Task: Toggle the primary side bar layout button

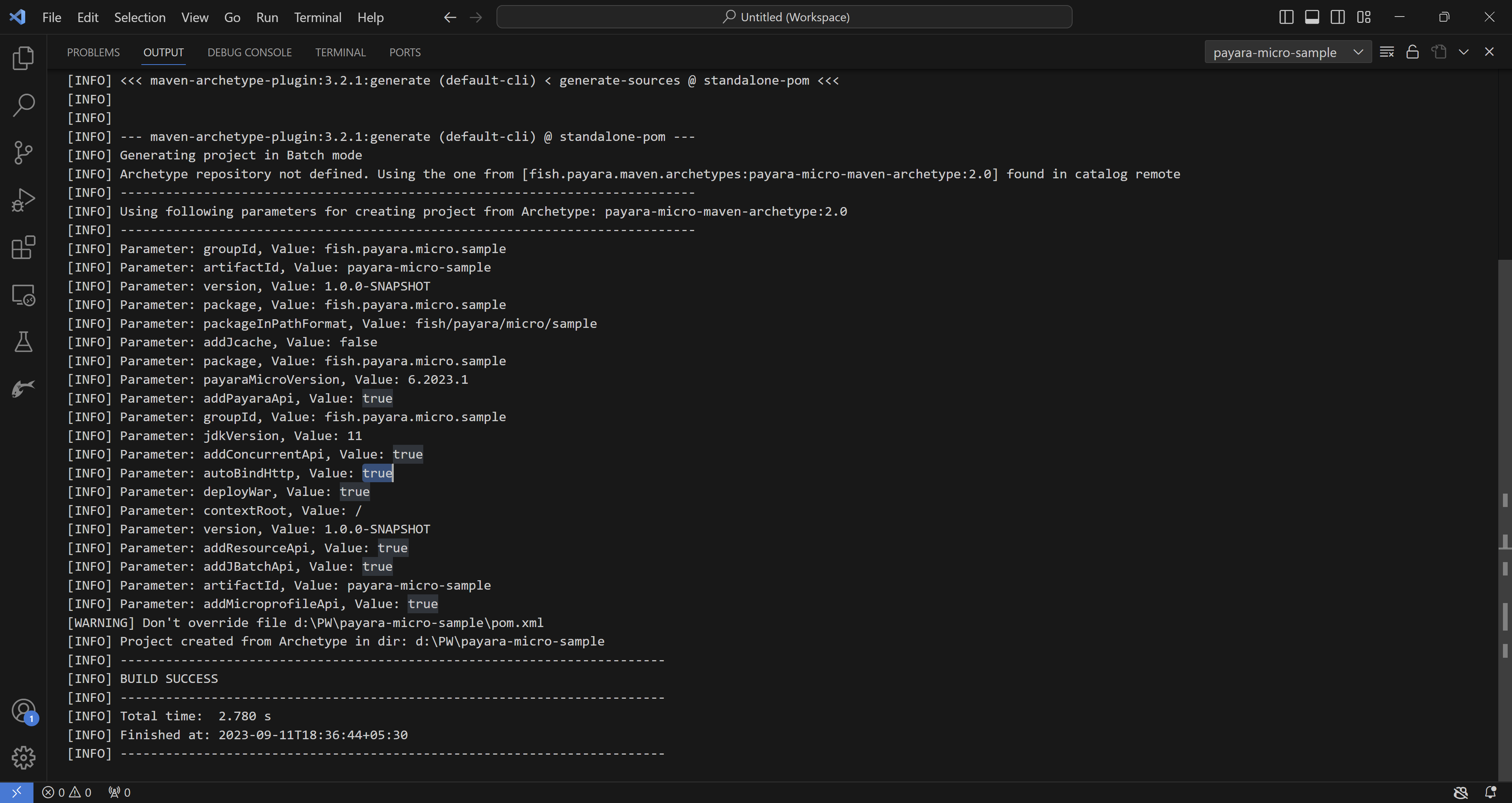Action: [1286, 17]
